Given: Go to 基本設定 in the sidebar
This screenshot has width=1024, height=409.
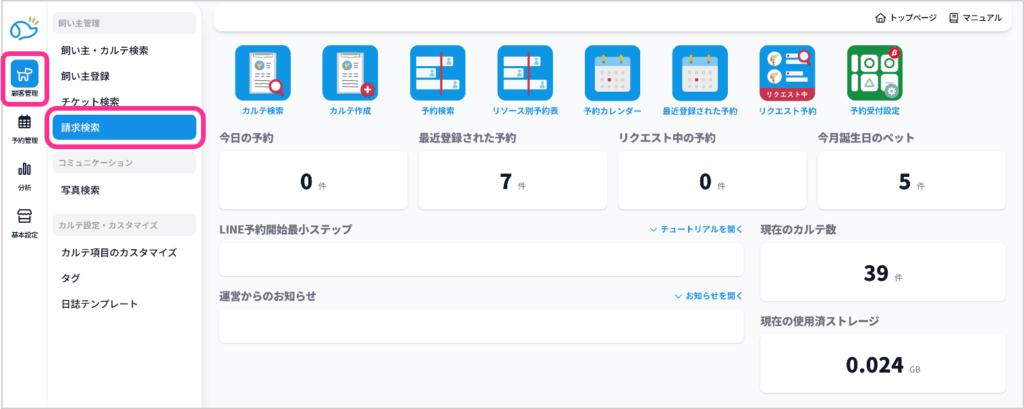Looking at the screenshot, I should (25, 223).
